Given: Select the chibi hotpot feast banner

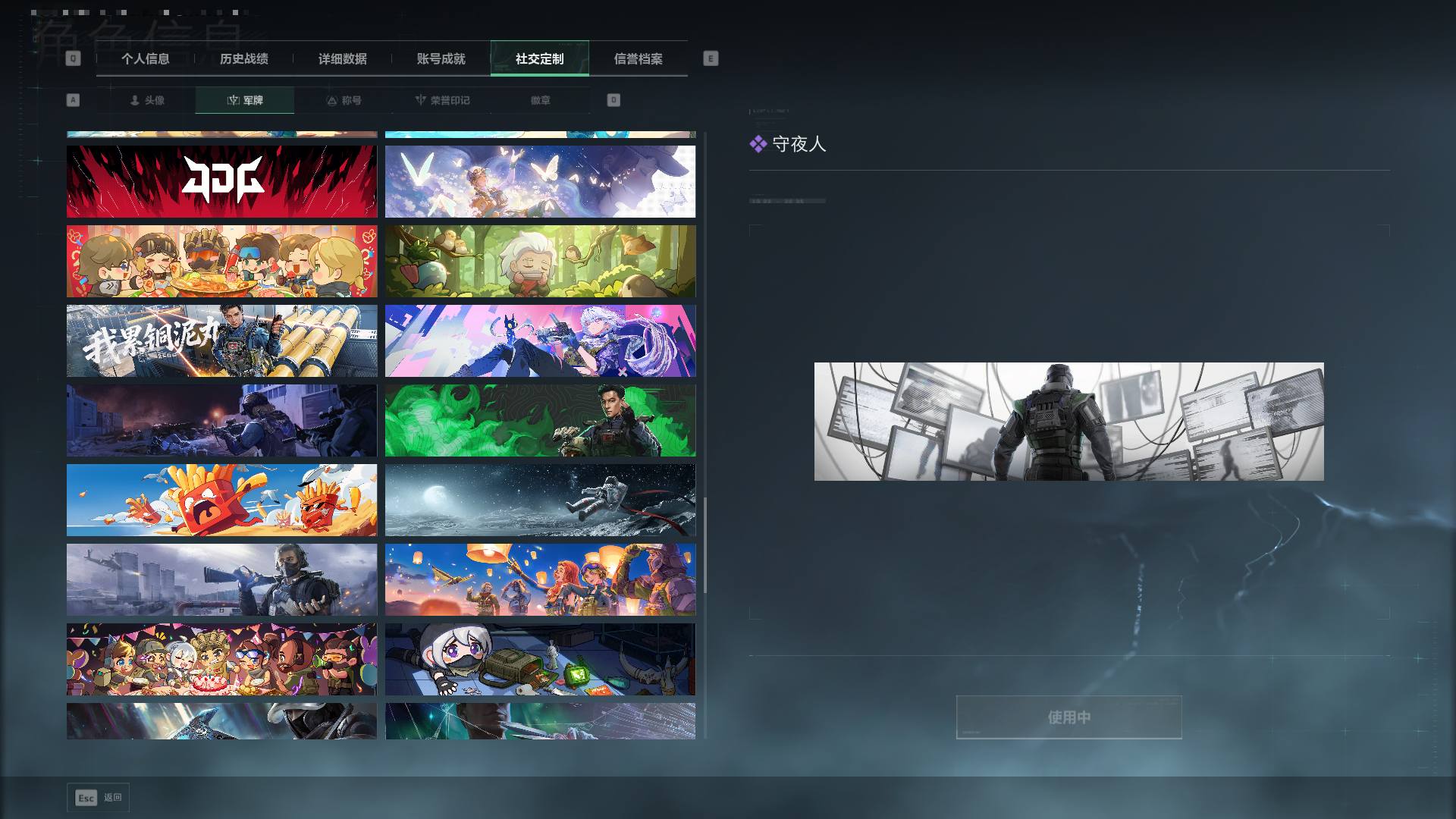Looking at the screenshot, I should [x=221, y=261].
